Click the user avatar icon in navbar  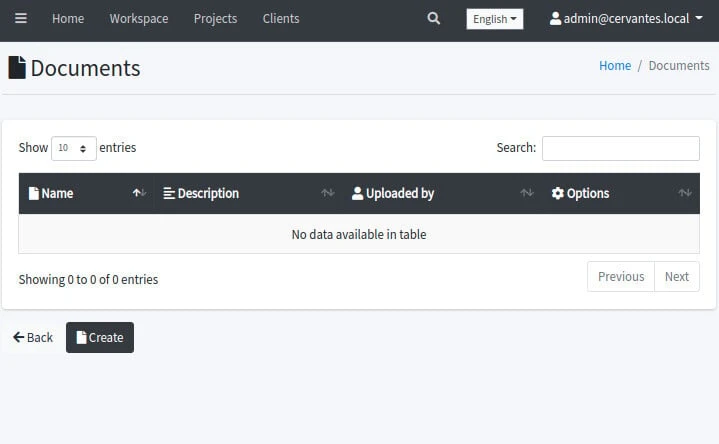coord(555,18)
